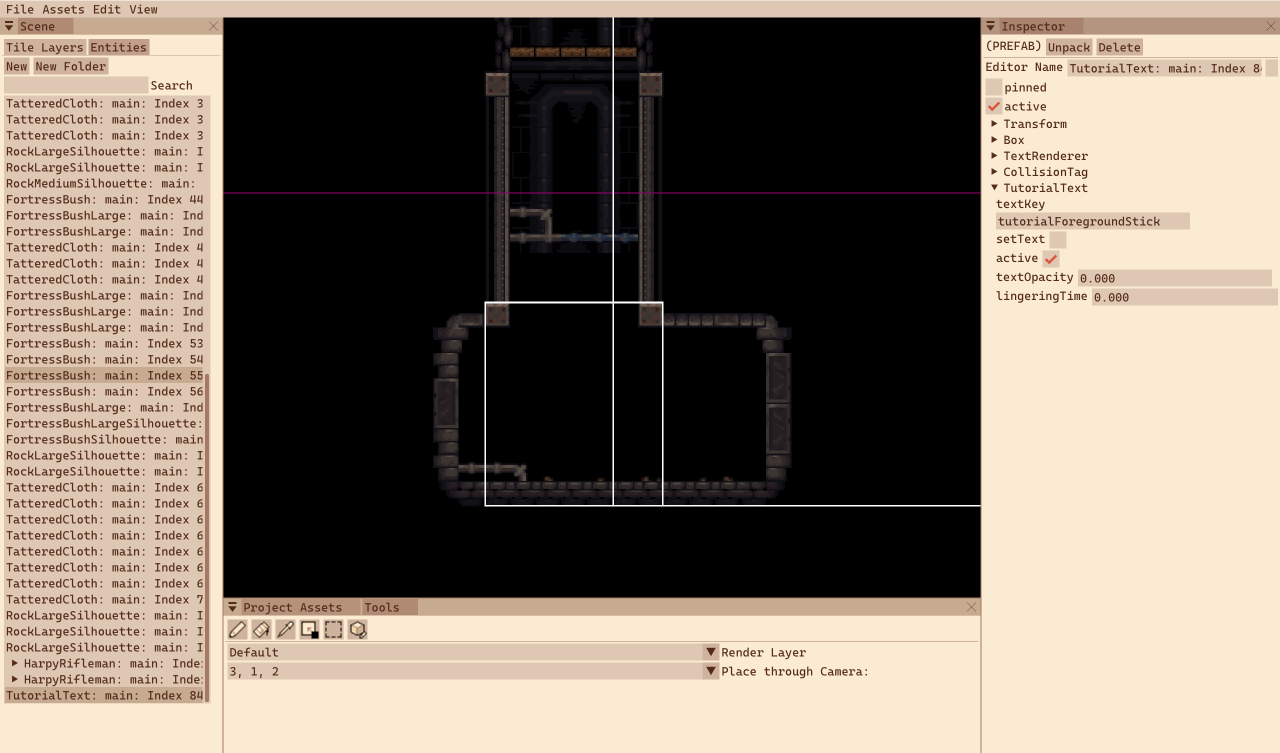The height and width of the screenshot is (753, 1280).
Task: Open the Assets menu
Action: [63, 9]
